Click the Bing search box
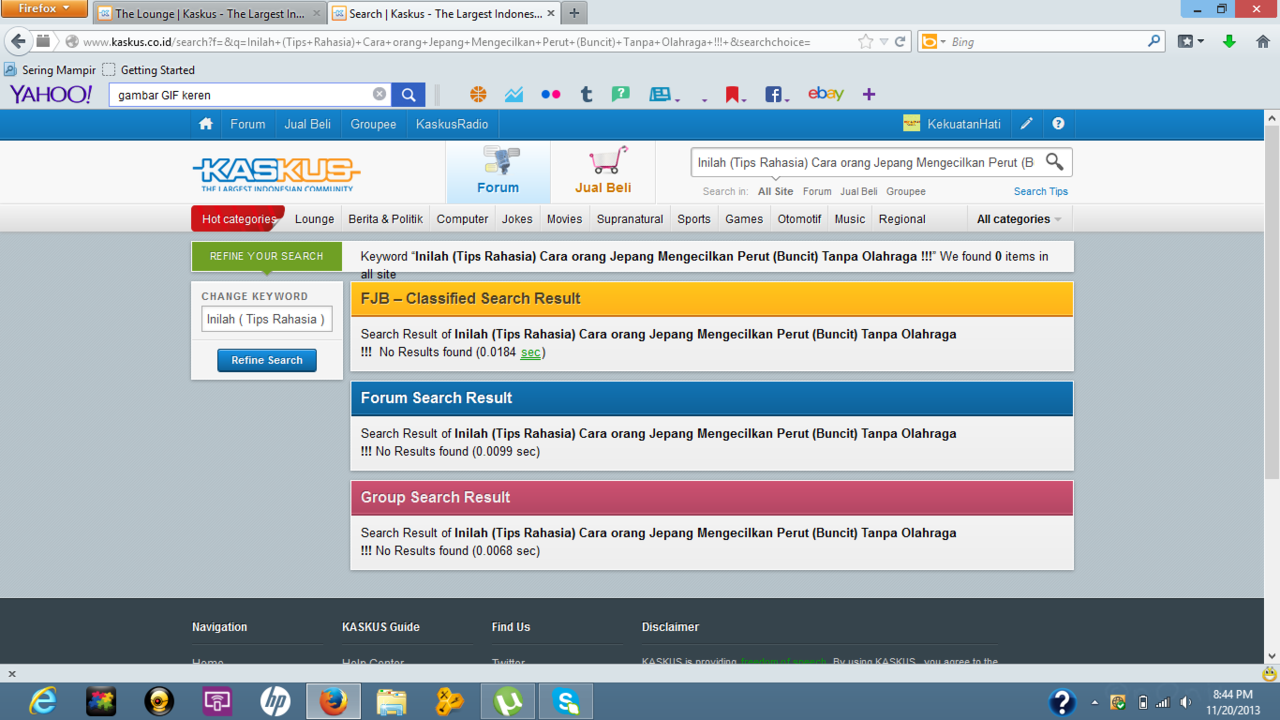 click(1045, 42)
